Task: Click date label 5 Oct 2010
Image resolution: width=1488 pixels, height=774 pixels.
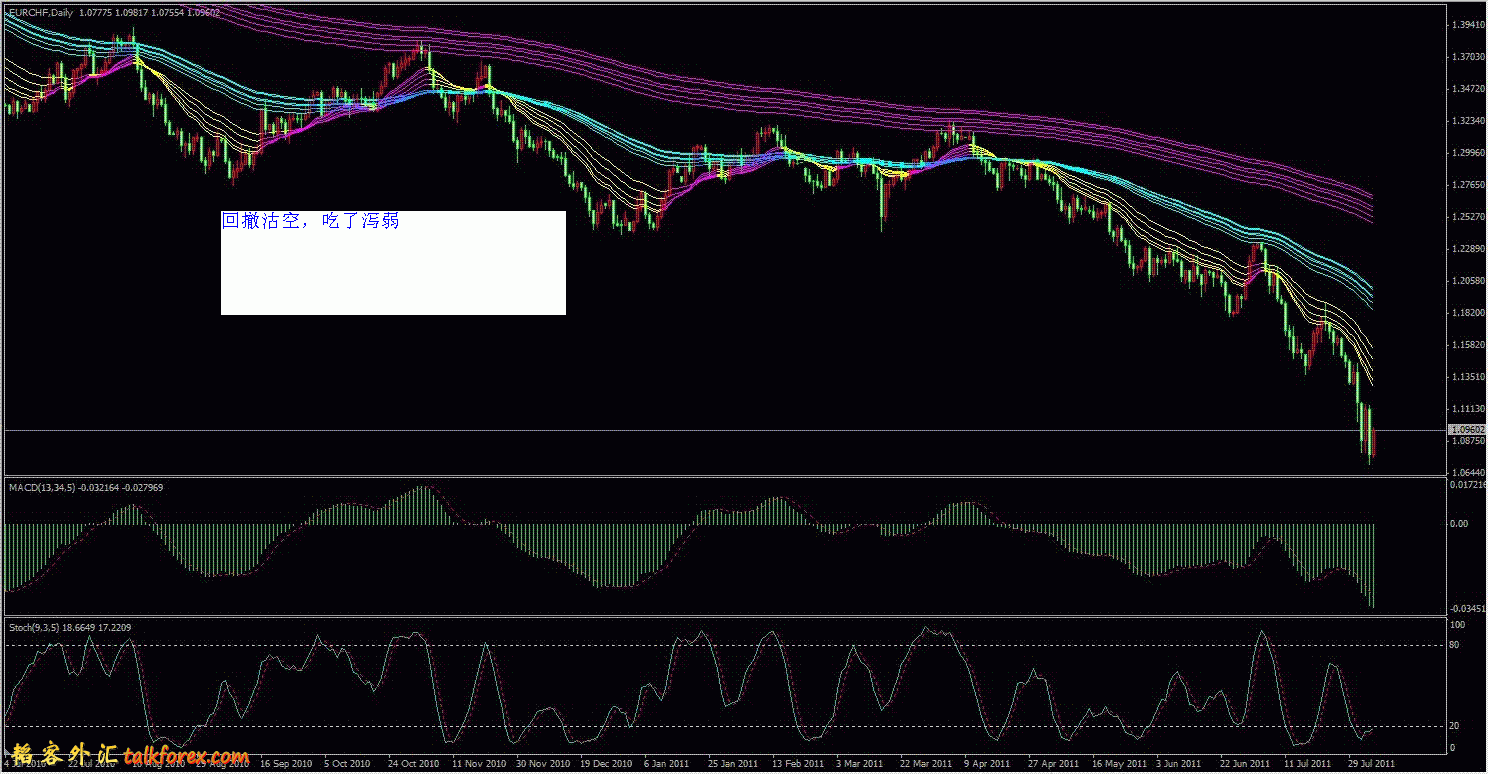Action: click(348, 763)
